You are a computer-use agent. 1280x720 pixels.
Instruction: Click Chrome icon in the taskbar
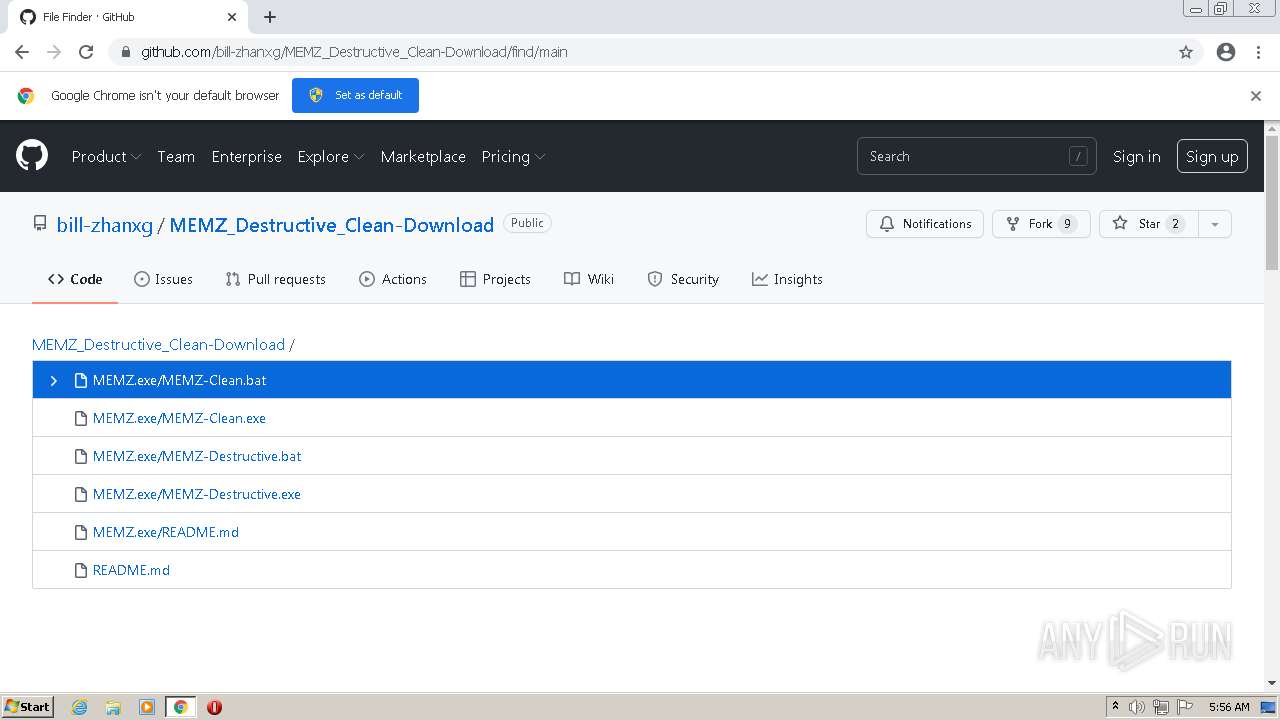(180, 707)
